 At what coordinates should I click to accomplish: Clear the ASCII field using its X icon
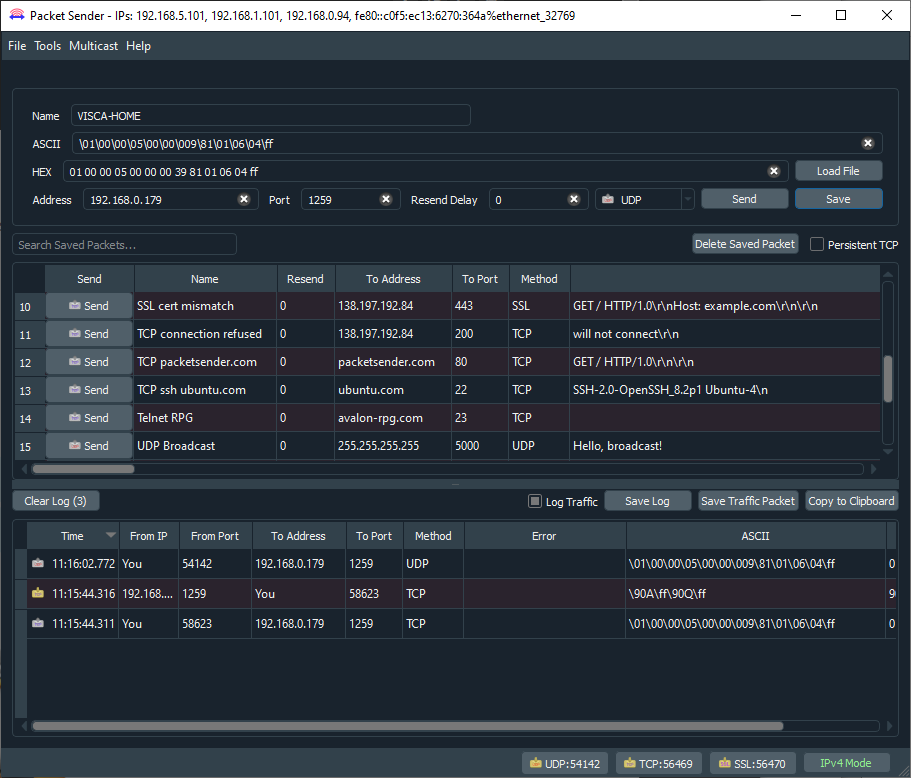click(x=867, y=143)
